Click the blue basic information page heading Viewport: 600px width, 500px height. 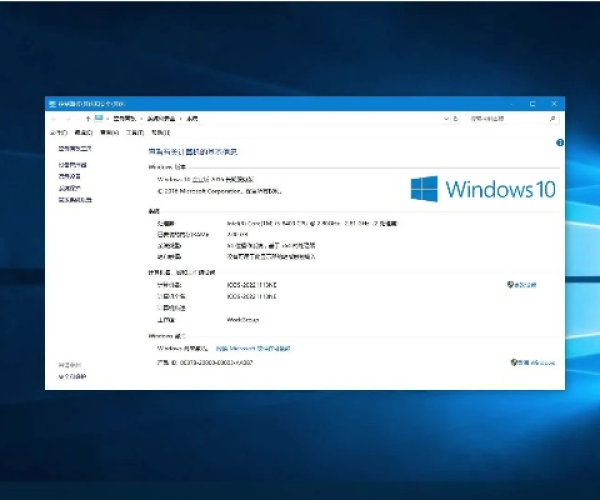(x=193, y=152)
